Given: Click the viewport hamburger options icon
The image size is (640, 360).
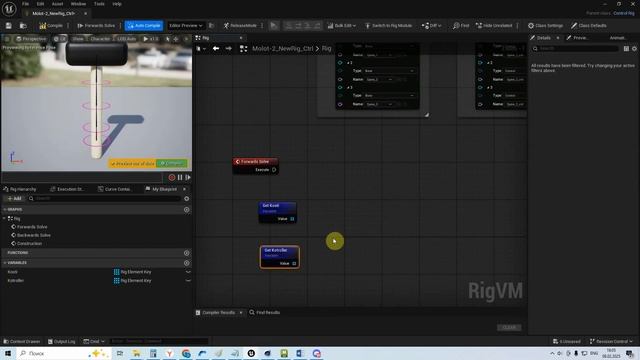Looking at the screenshot, I should (7, 39).
